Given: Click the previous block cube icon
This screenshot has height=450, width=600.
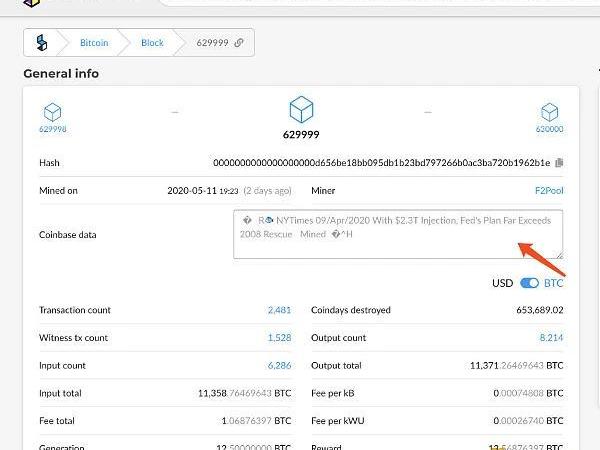Looking at the screenshot, I should tap(52, 112).
